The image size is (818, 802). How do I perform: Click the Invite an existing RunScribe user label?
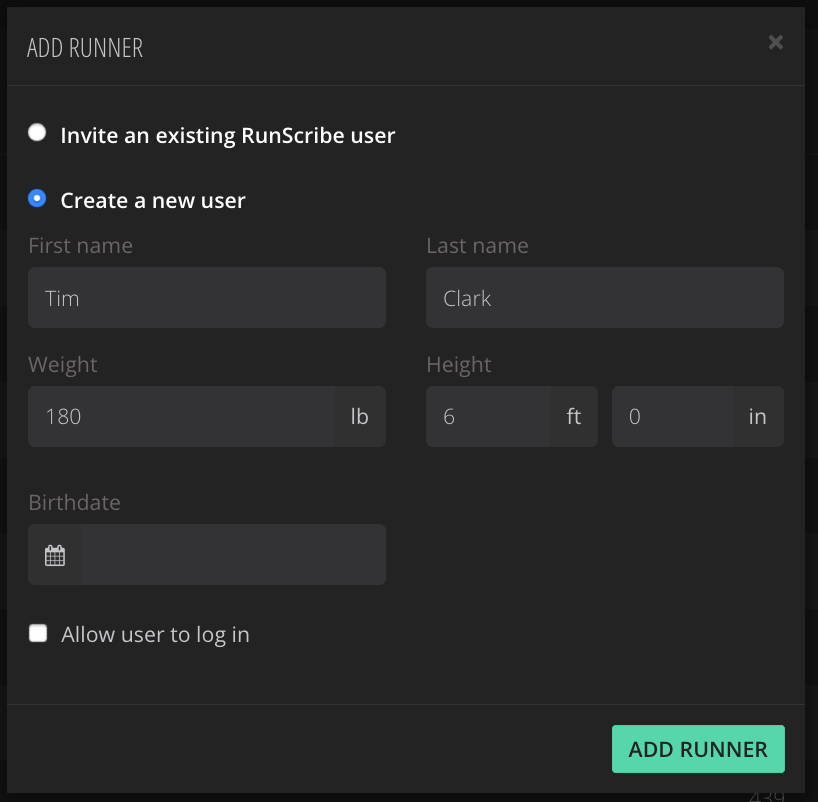(x=228, y=136)
